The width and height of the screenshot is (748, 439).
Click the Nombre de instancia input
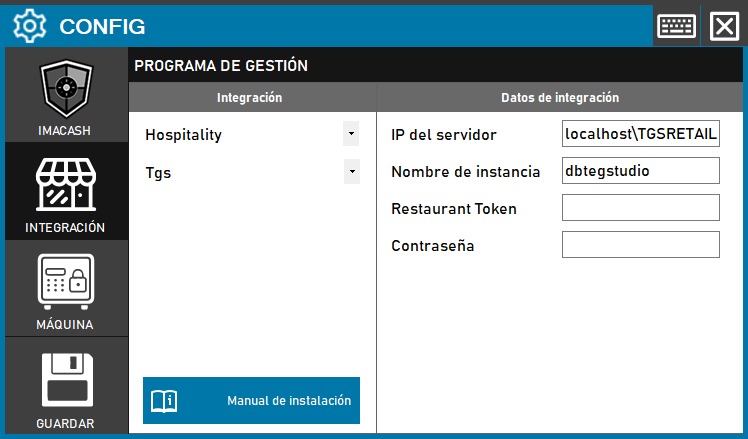[x=640, y=171]
